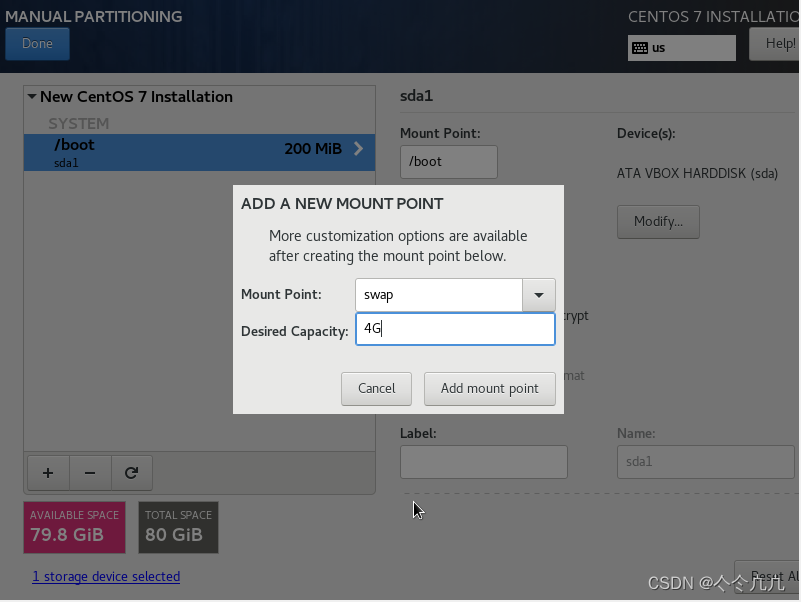Click the Desired Capacity input field

pyautogui.click(x=455, y=329)
